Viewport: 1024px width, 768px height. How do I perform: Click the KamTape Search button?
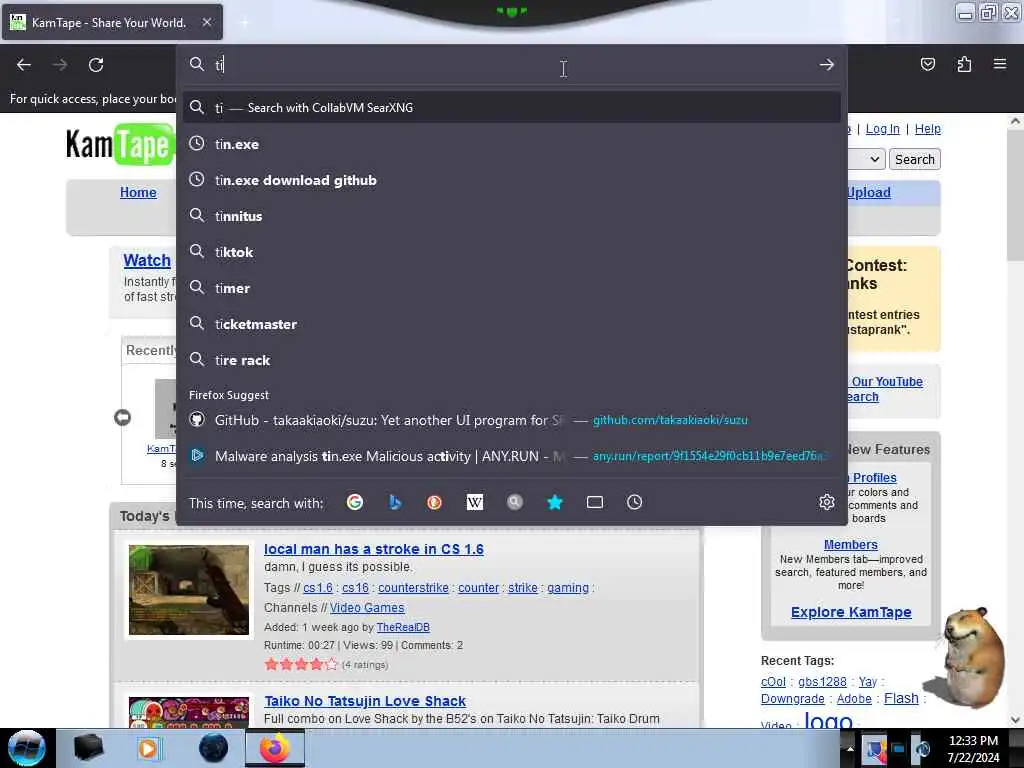(x=914, y=159)
